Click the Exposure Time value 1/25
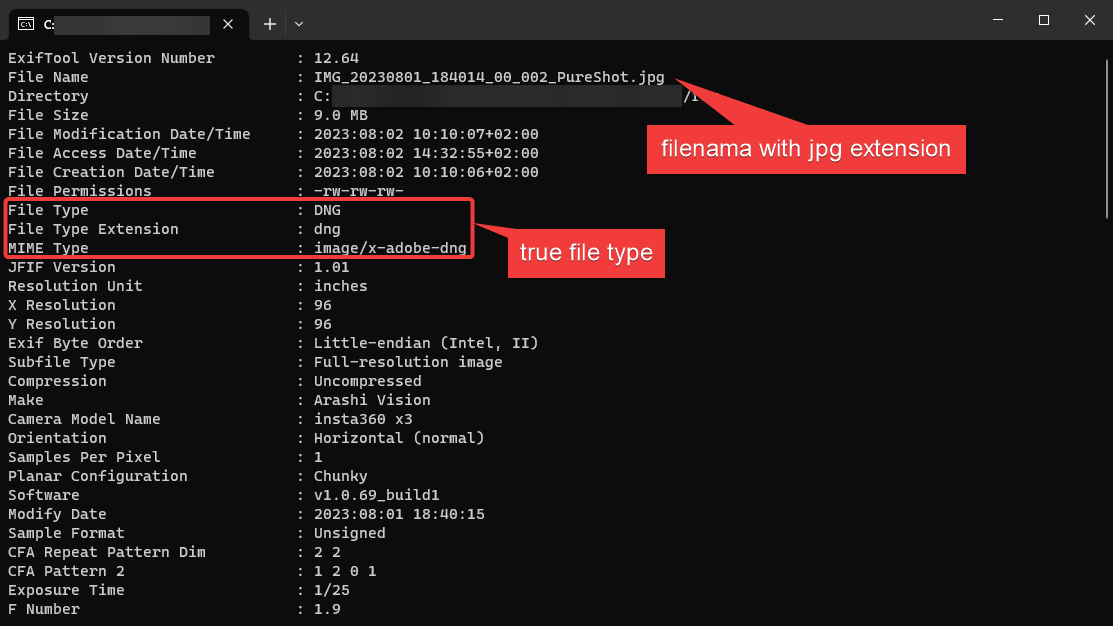This screenshot has height=626, width=1113. point(331,590)
